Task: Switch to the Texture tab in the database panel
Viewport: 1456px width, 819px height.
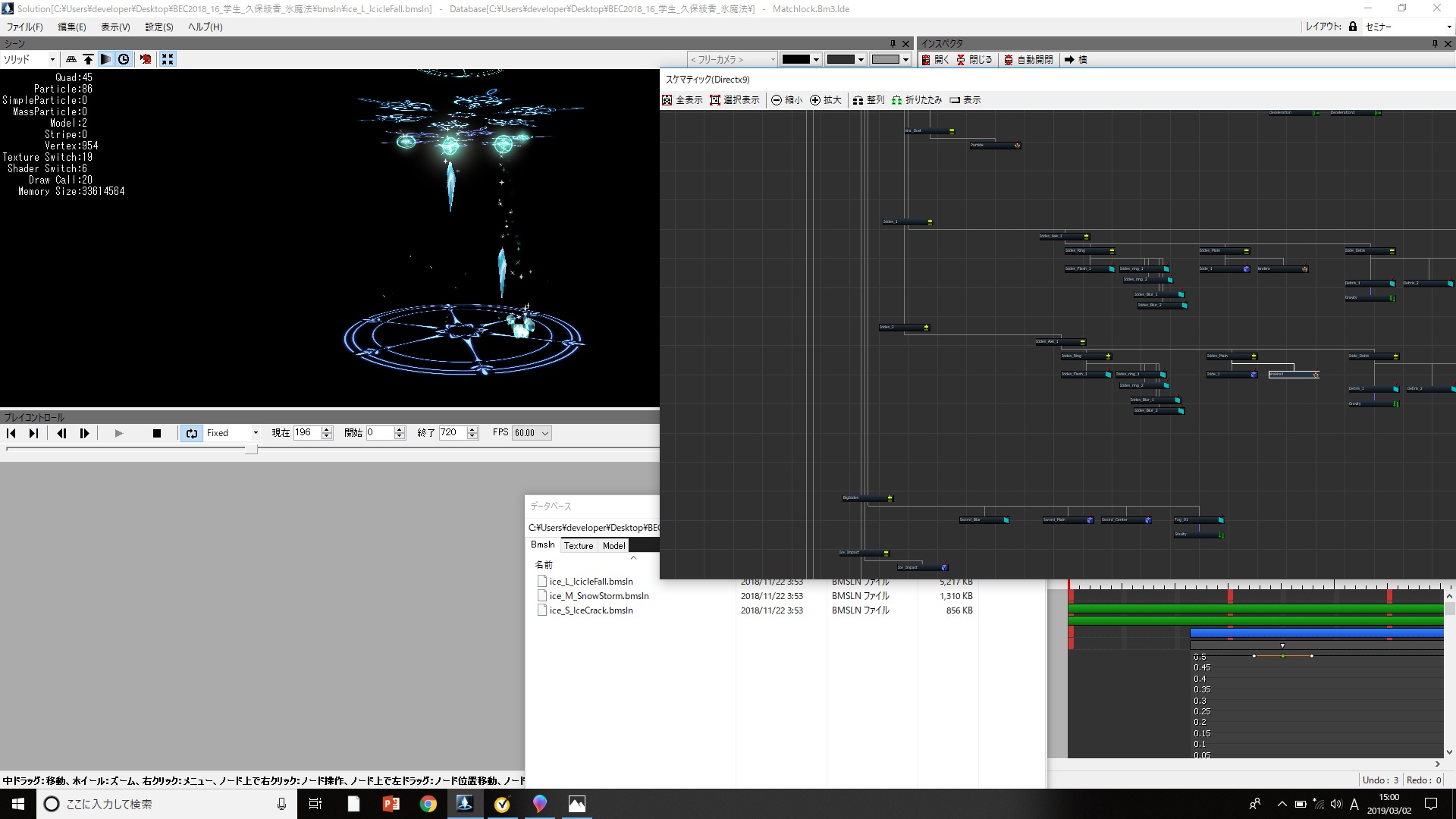Action: coord(579,546)
